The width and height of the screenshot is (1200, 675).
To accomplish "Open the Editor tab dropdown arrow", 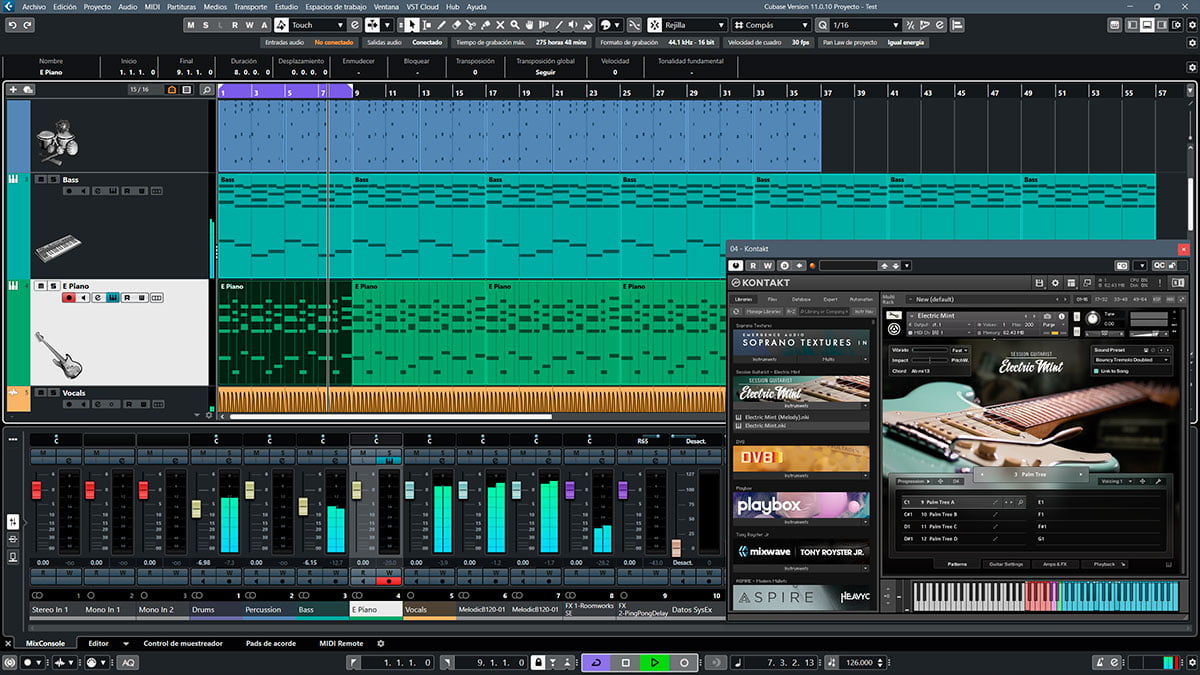I will (x=126, y=644).
